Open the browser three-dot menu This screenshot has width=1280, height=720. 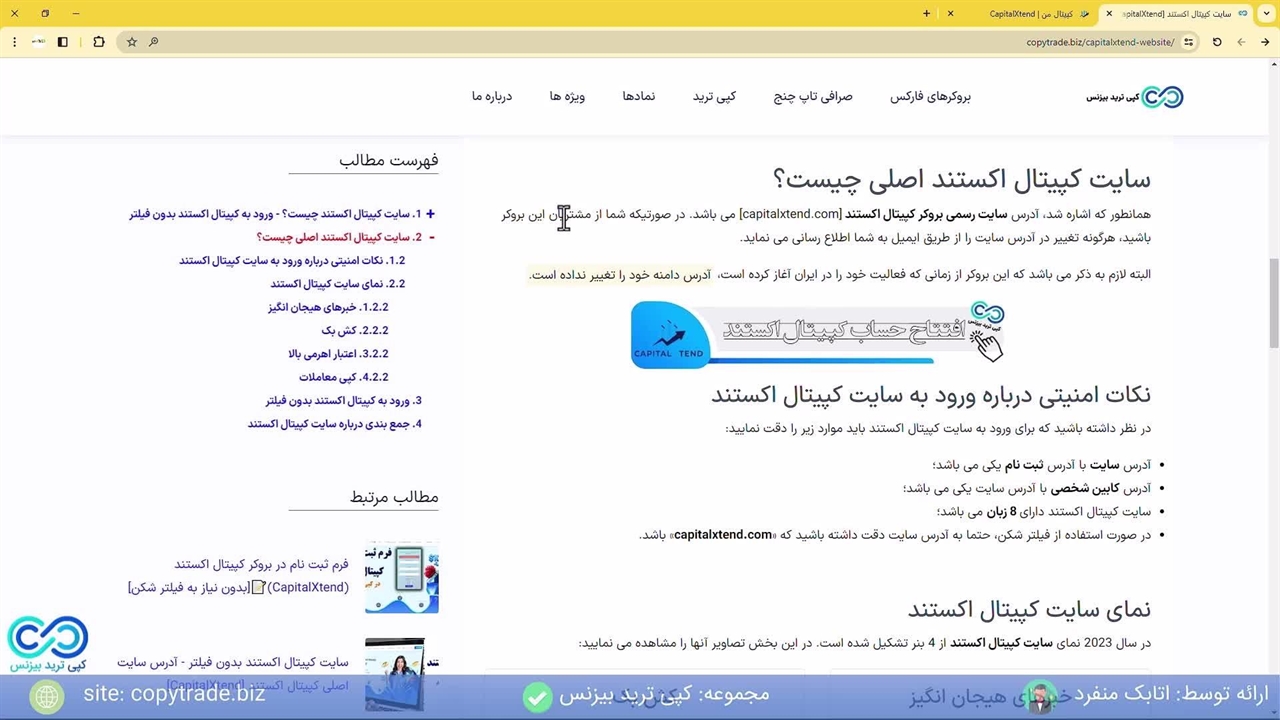pos(14,42)
